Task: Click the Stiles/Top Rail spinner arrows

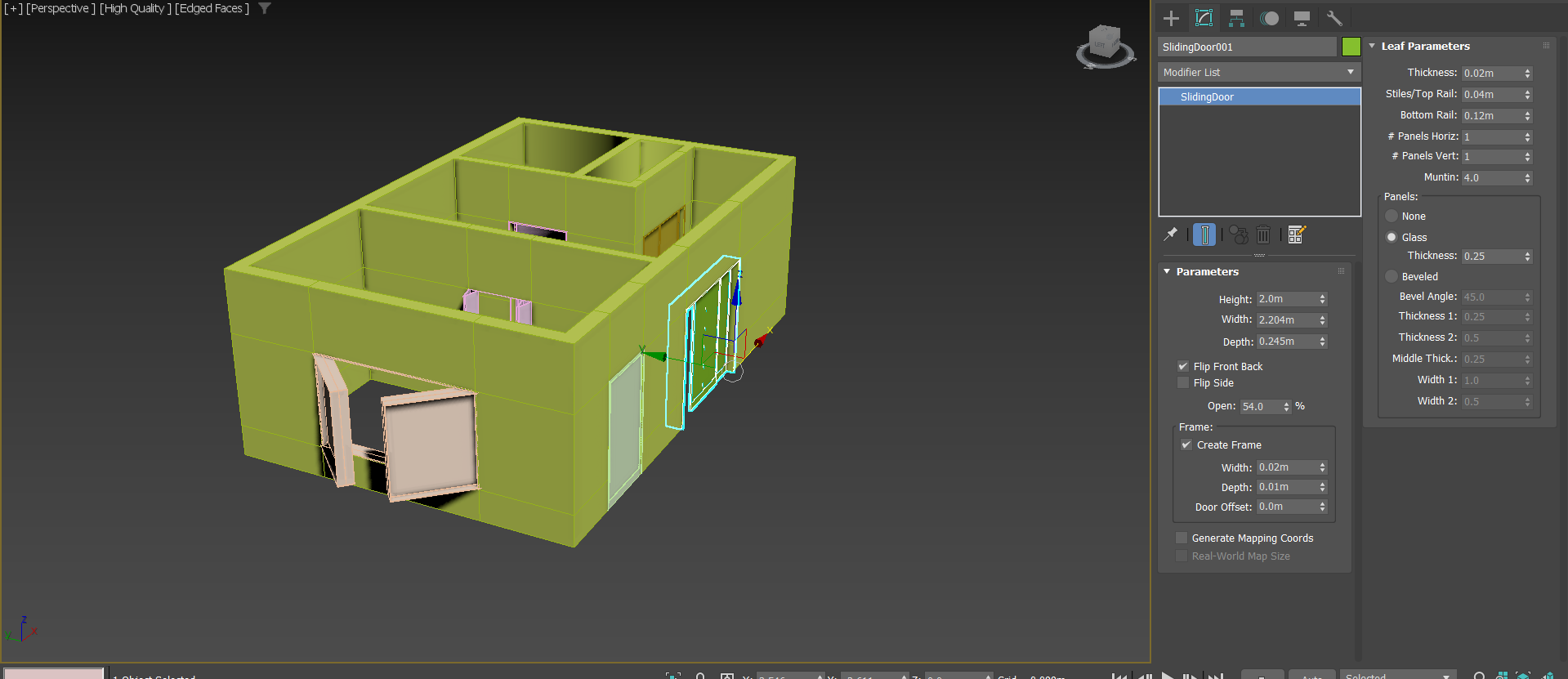Action: coord(1528,94)
